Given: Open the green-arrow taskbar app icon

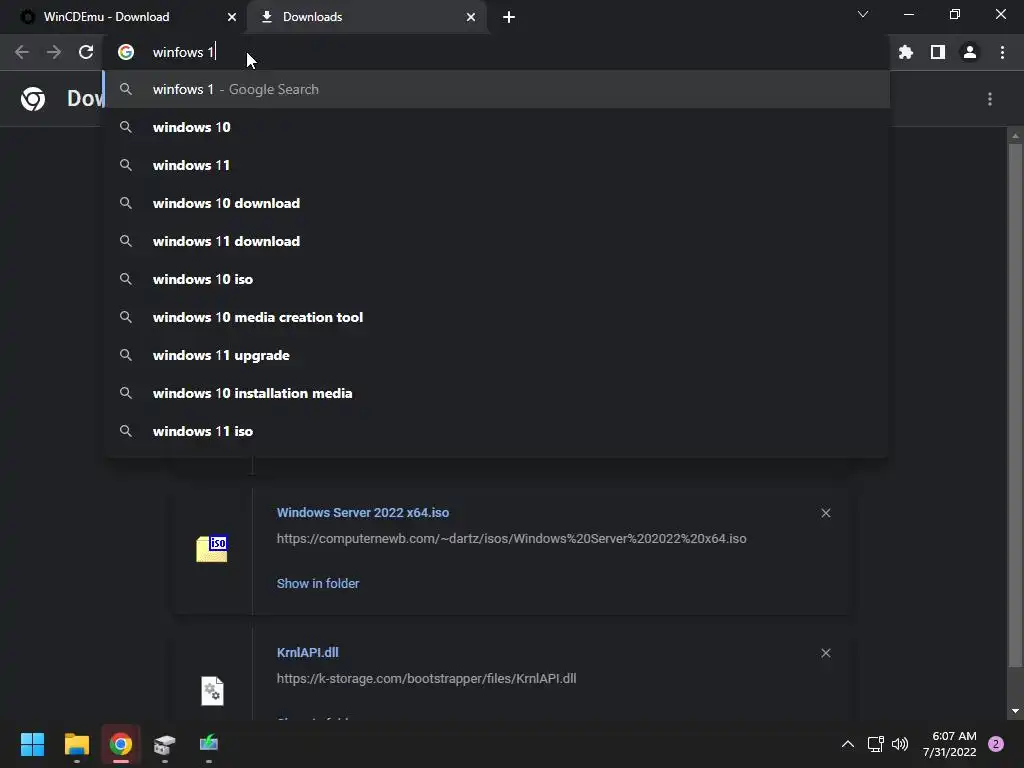Looking at the screenshot, I should (209, 744).
